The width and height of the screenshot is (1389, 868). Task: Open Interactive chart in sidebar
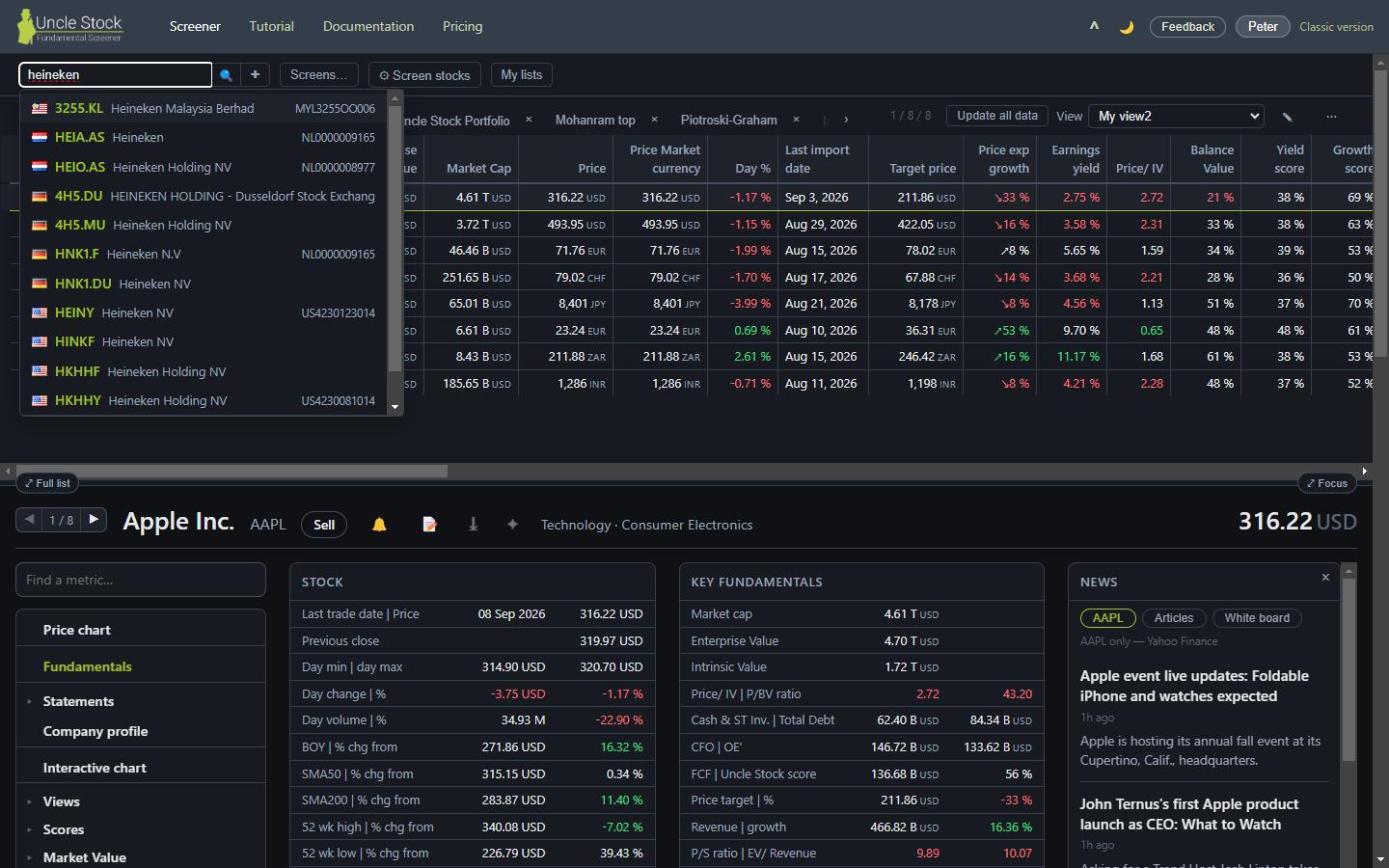(94, 768)
